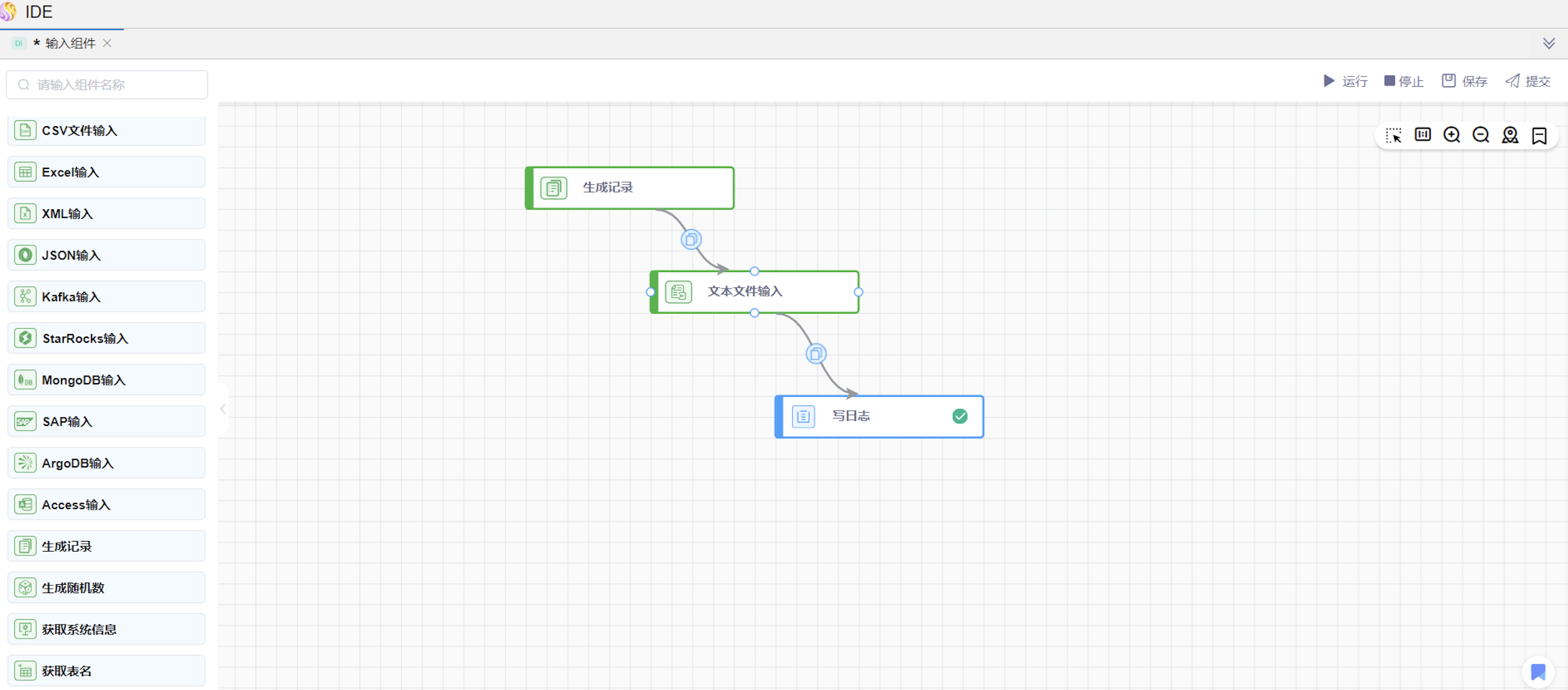The image size is (1568, 690).
Task: Click the 运行 run button
Action: [1346, 81]
